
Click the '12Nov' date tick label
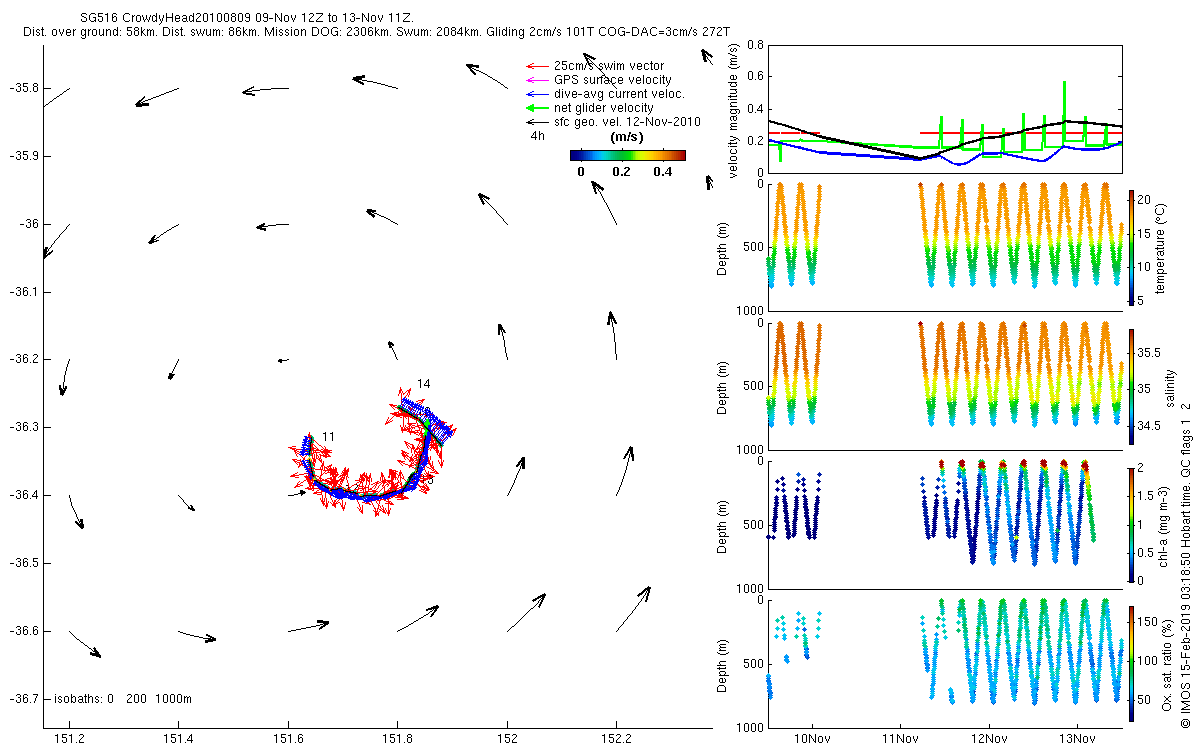989,739
